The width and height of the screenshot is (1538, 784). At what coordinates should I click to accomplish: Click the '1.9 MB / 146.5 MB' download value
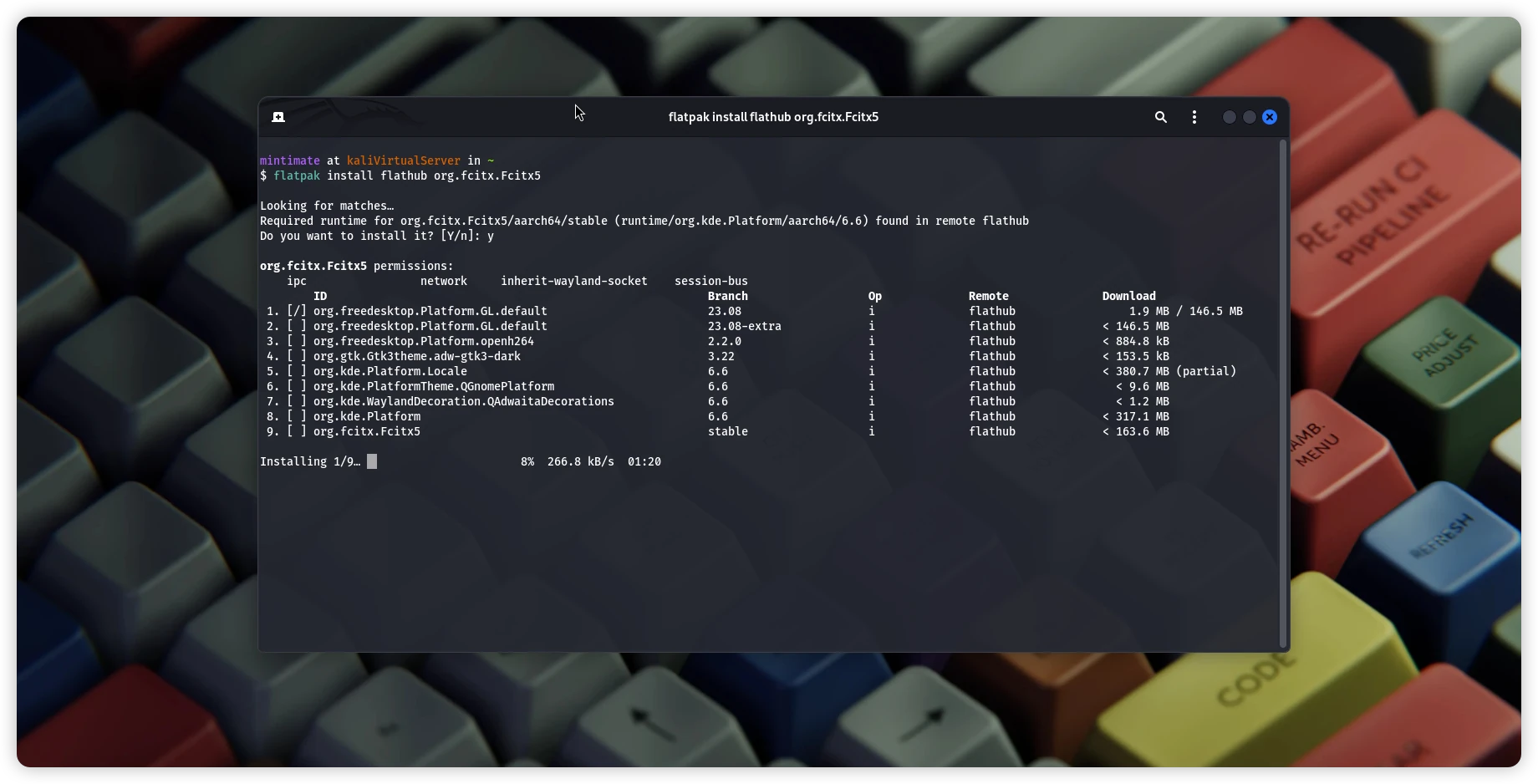pyautogui.click(x=1186, y=311)
